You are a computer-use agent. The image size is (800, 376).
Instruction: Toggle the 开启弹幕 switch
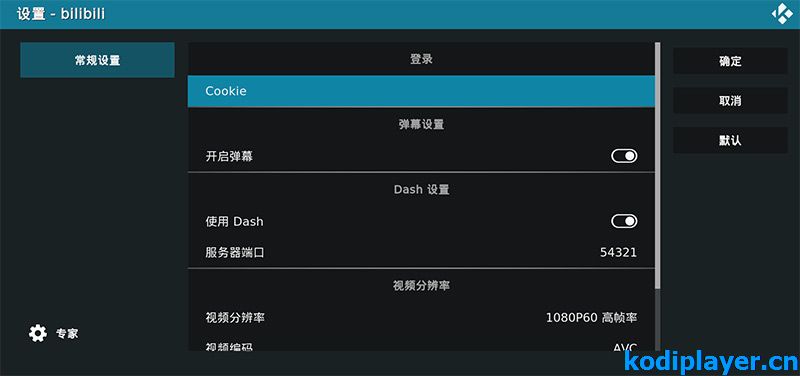click(624, 156)
